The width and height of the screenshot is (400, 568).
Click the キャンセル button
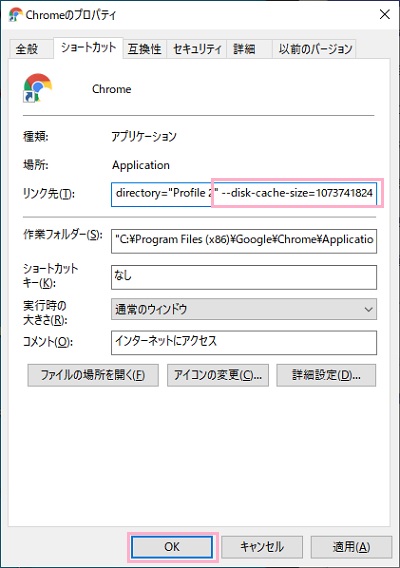[262, 547]
